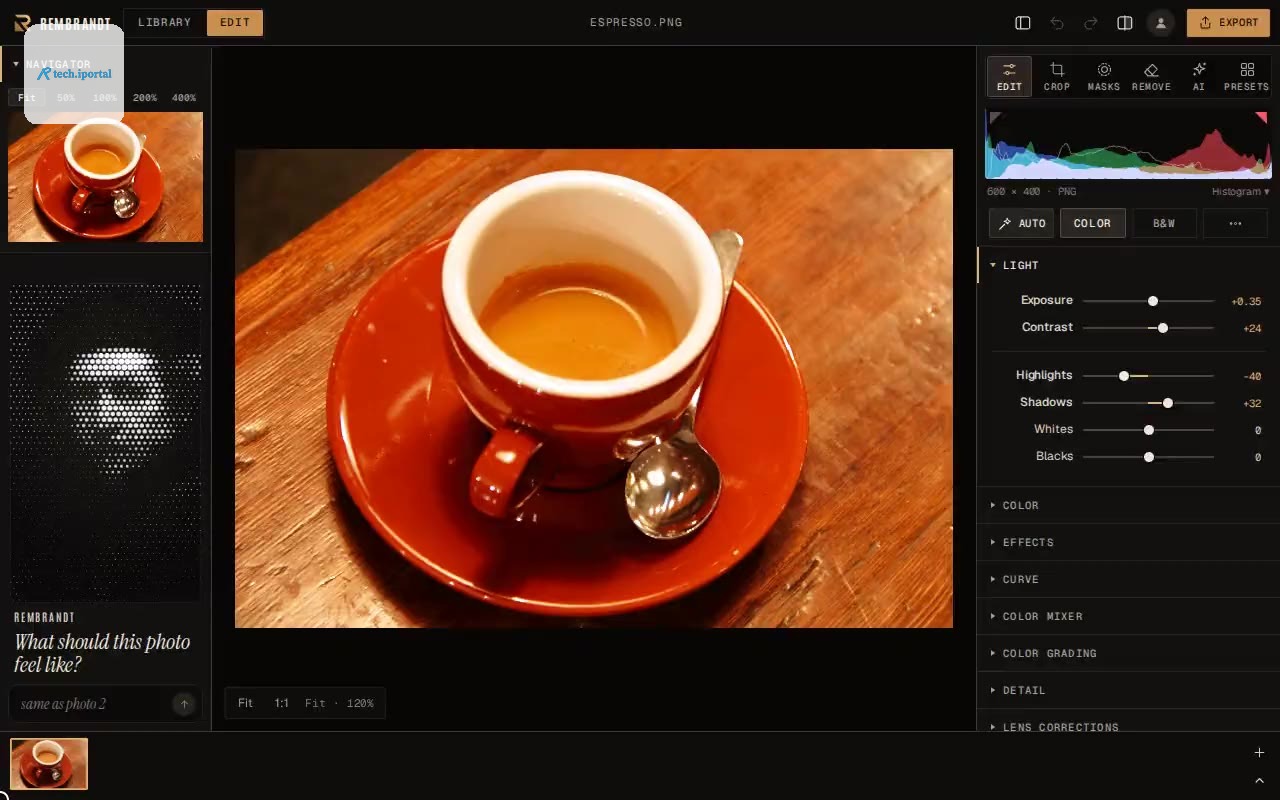Toggle the left panel sidebar icon
1280x800 pixels.
(x=1022, y=22)
